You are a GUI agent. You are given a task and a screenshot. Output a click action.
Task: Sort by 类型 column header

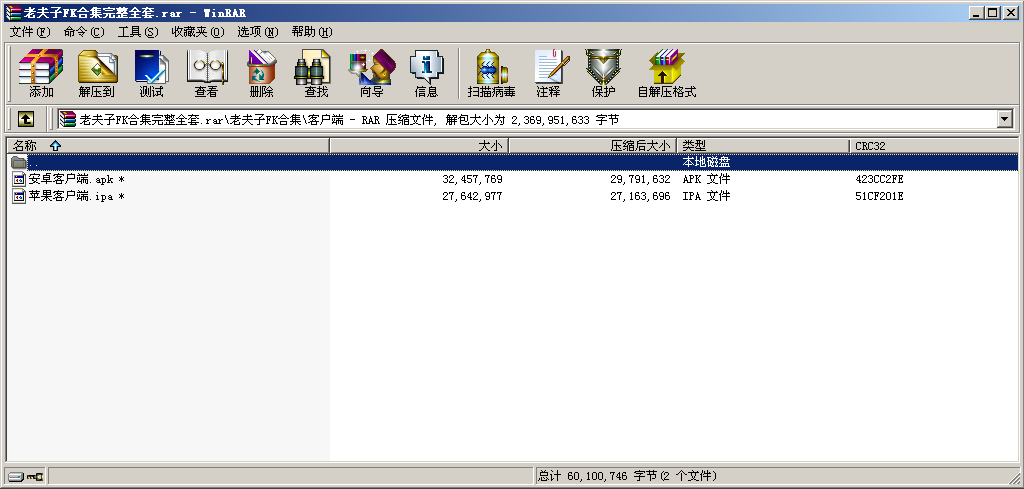coord(764,146)
